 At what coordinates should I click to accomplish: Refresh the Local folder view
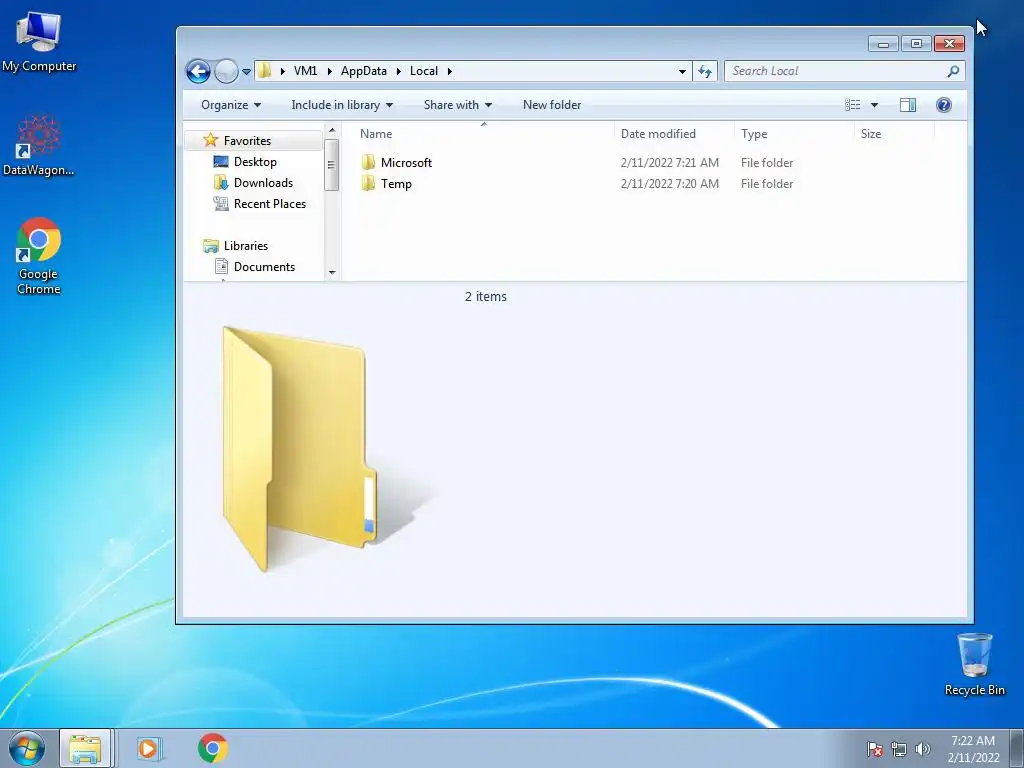705,71
